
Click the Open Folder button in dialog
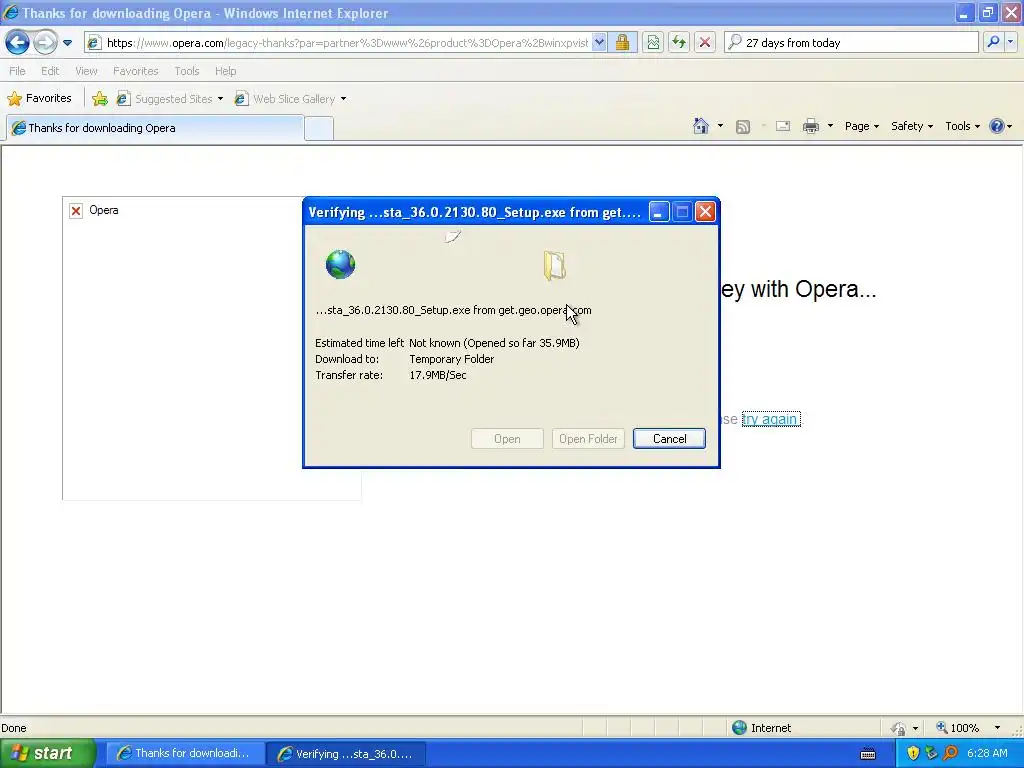[588, 439]
